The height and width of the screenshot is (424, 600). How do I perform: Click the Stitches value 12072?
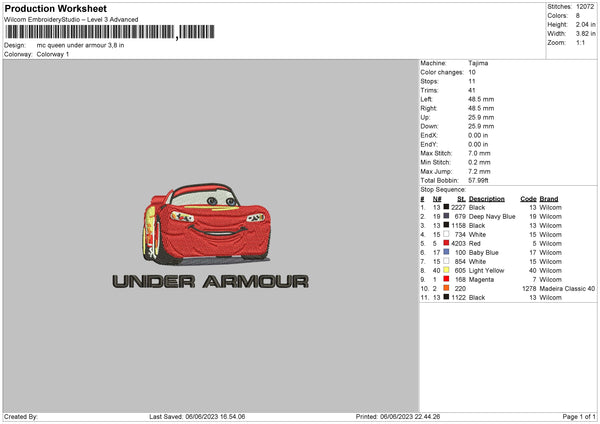(585, 7)
